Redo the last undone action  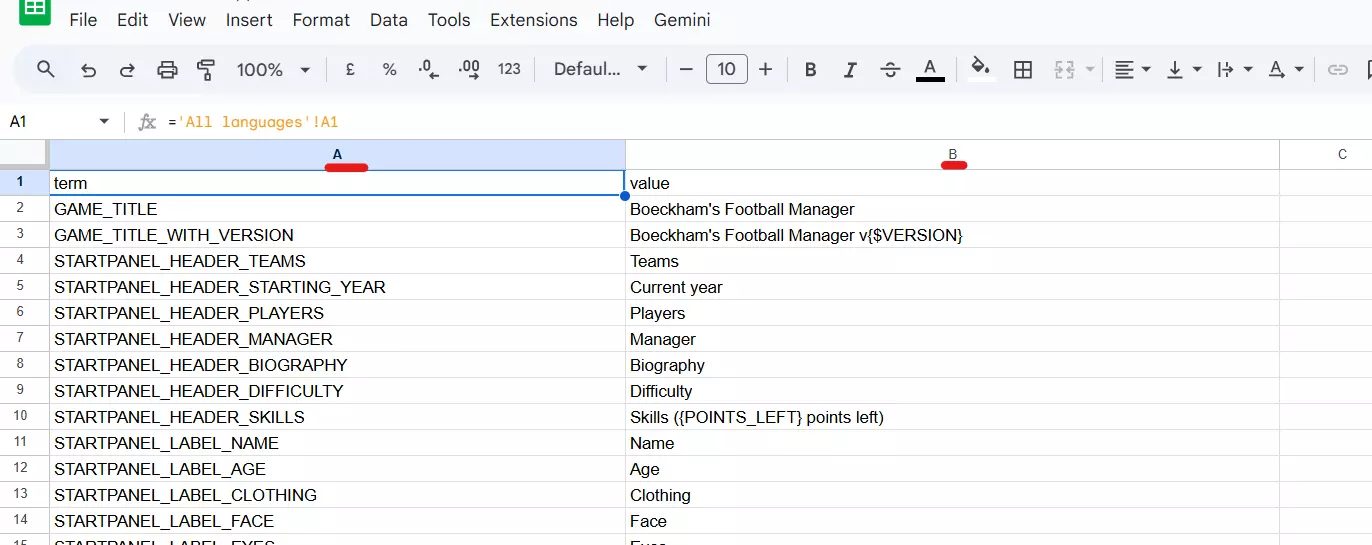point(127,69)
